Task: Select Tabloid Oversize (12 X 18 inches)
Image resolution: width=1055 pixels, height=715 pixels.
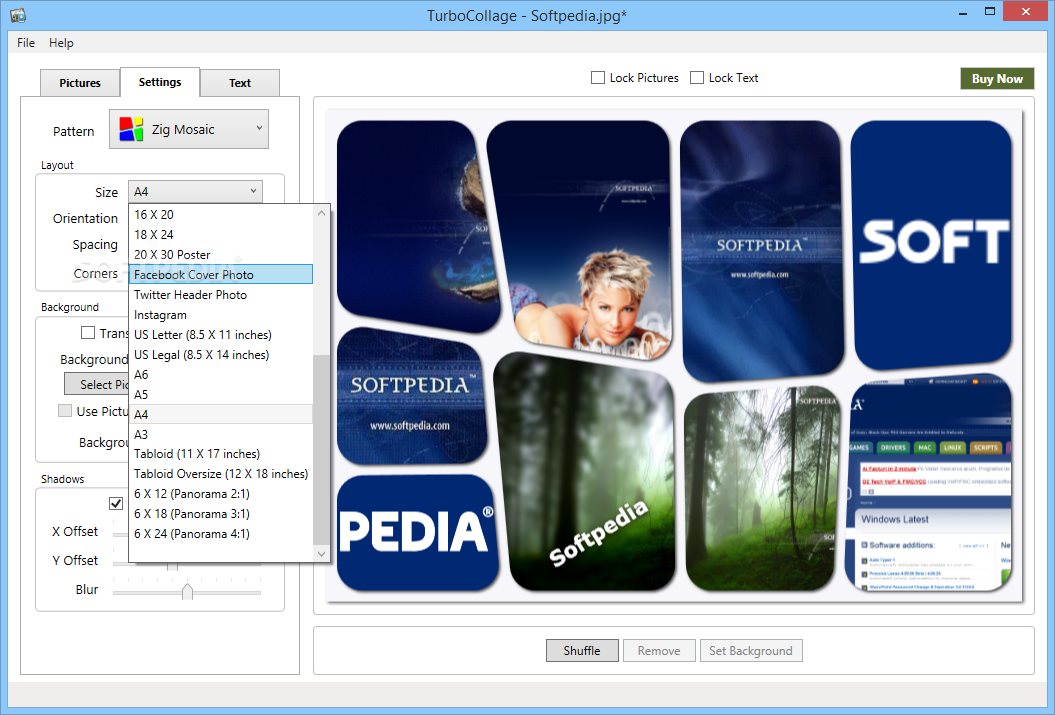Action: point(221,474)
